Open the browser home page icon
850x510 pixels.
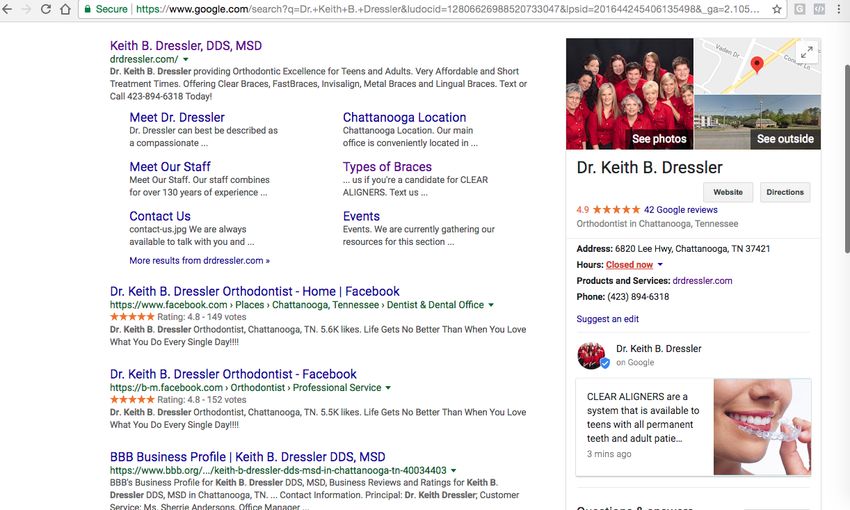click(x=65, y=9)
